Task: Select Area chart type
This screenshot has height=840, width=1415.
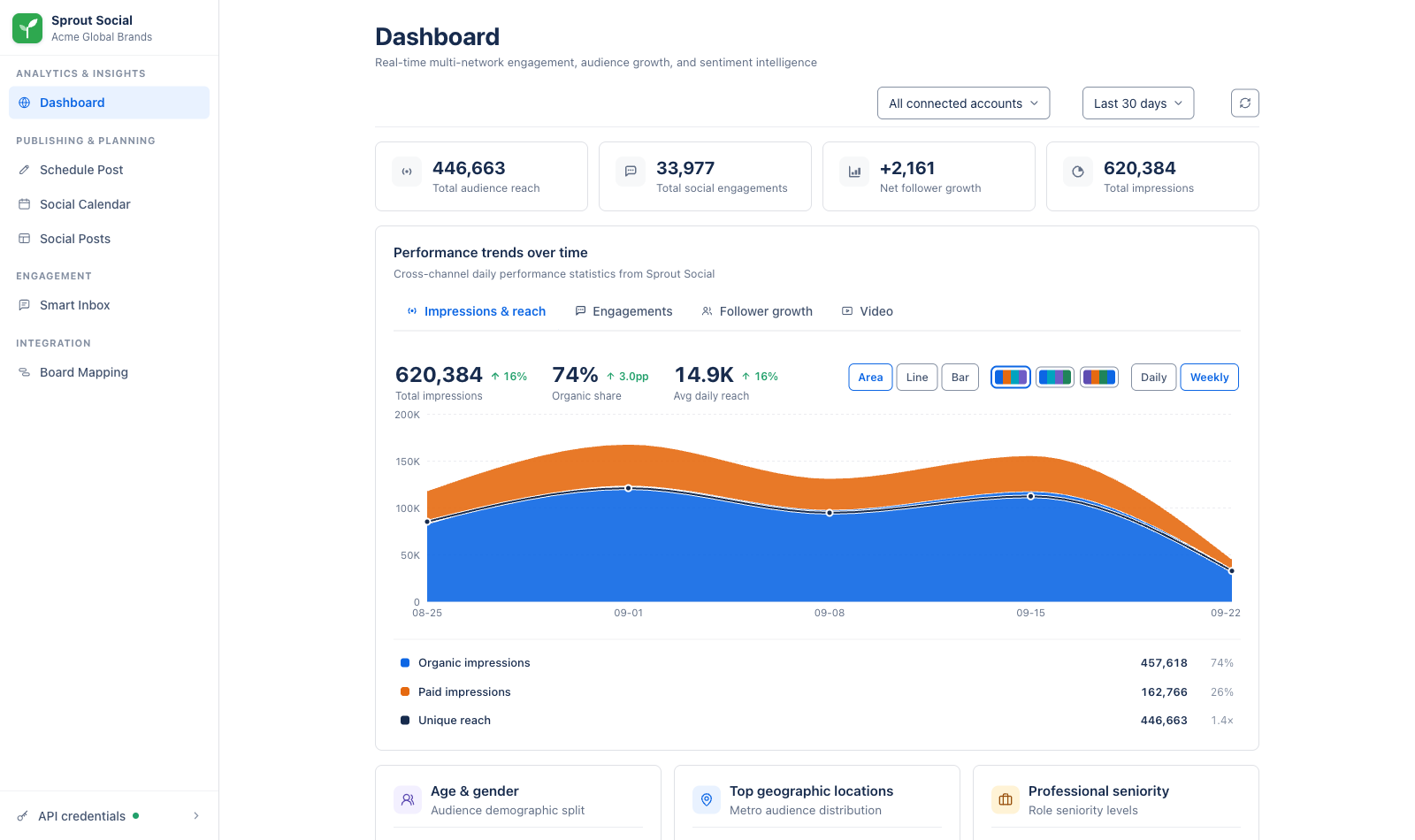Action: tap(870, 378)
